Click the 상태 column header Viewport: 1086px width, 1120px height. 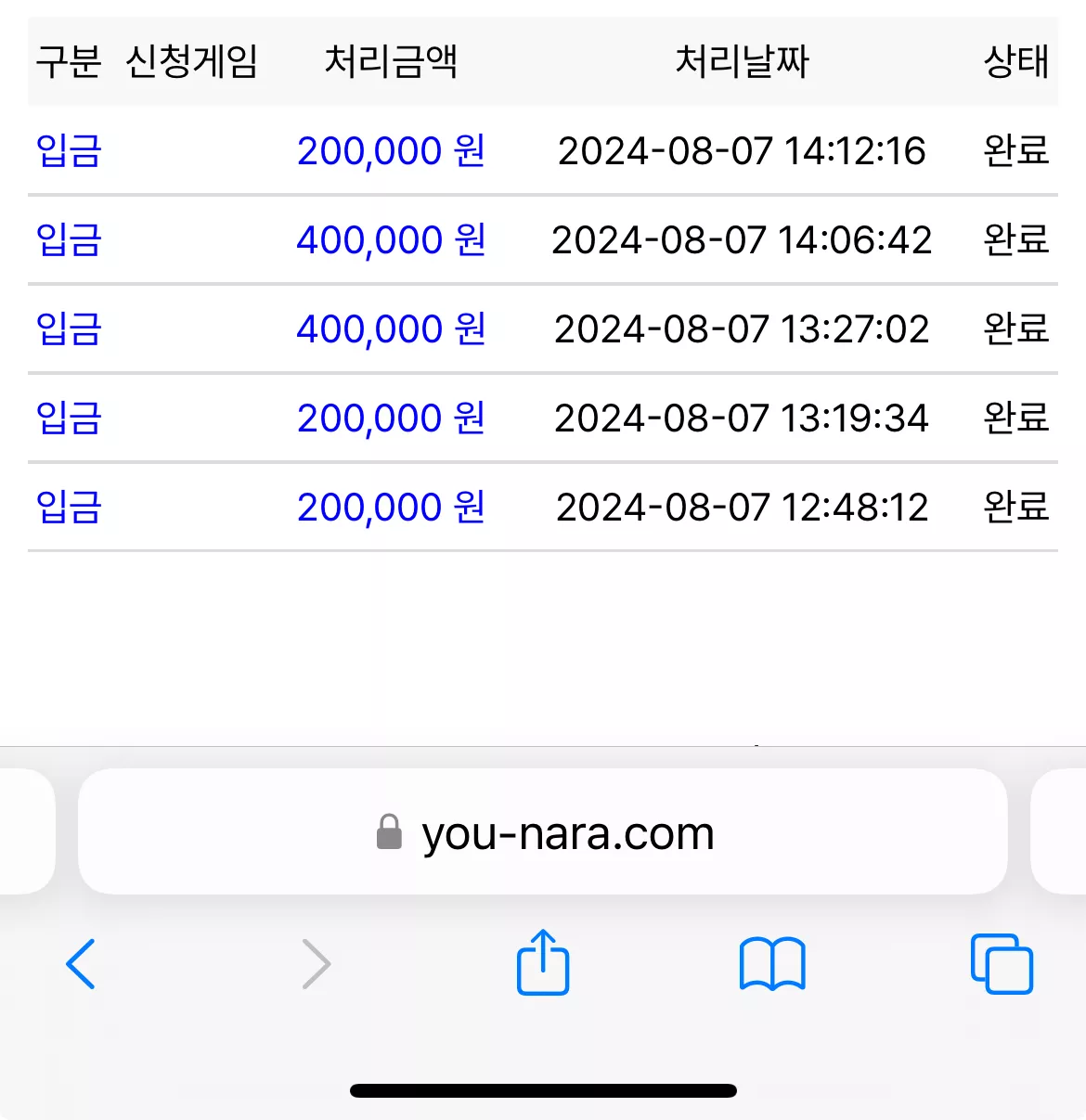click(x=1016, y=62)
